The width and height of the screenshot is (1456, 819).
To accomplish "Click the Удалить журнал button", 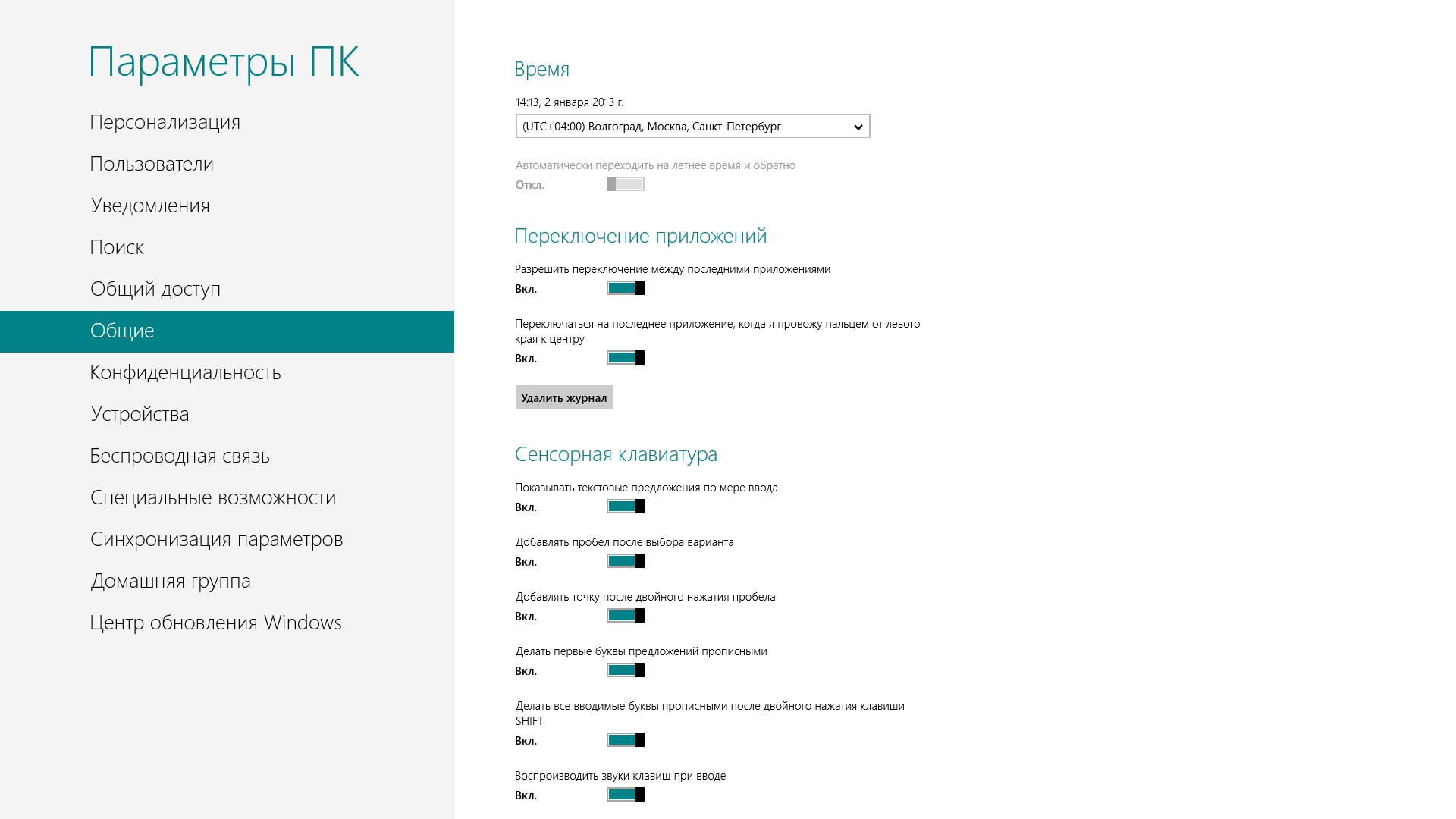I will [x=563, y=398].
